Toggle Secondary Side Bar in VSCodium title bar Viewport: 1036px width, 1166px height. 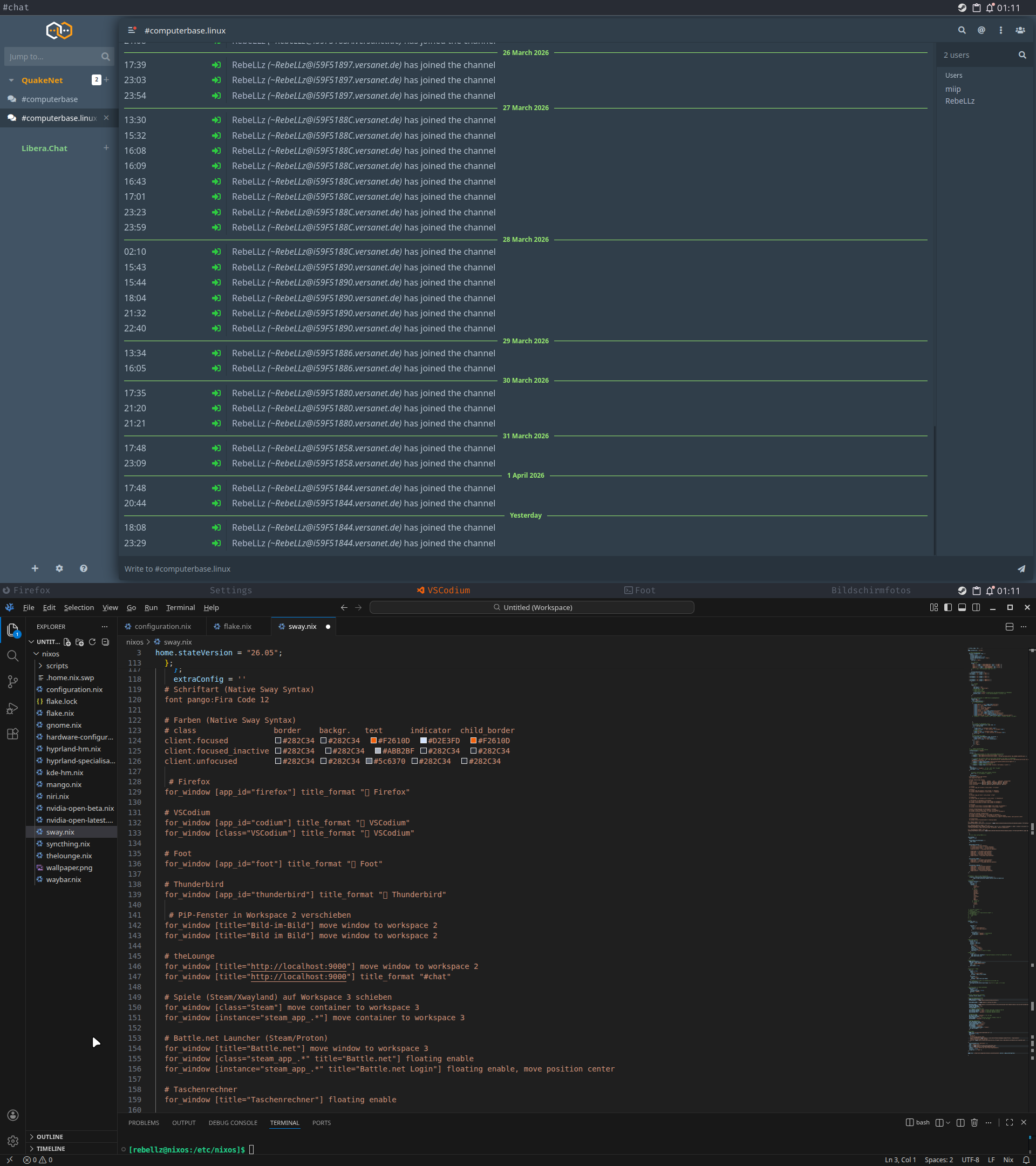(x=976, y=607)
